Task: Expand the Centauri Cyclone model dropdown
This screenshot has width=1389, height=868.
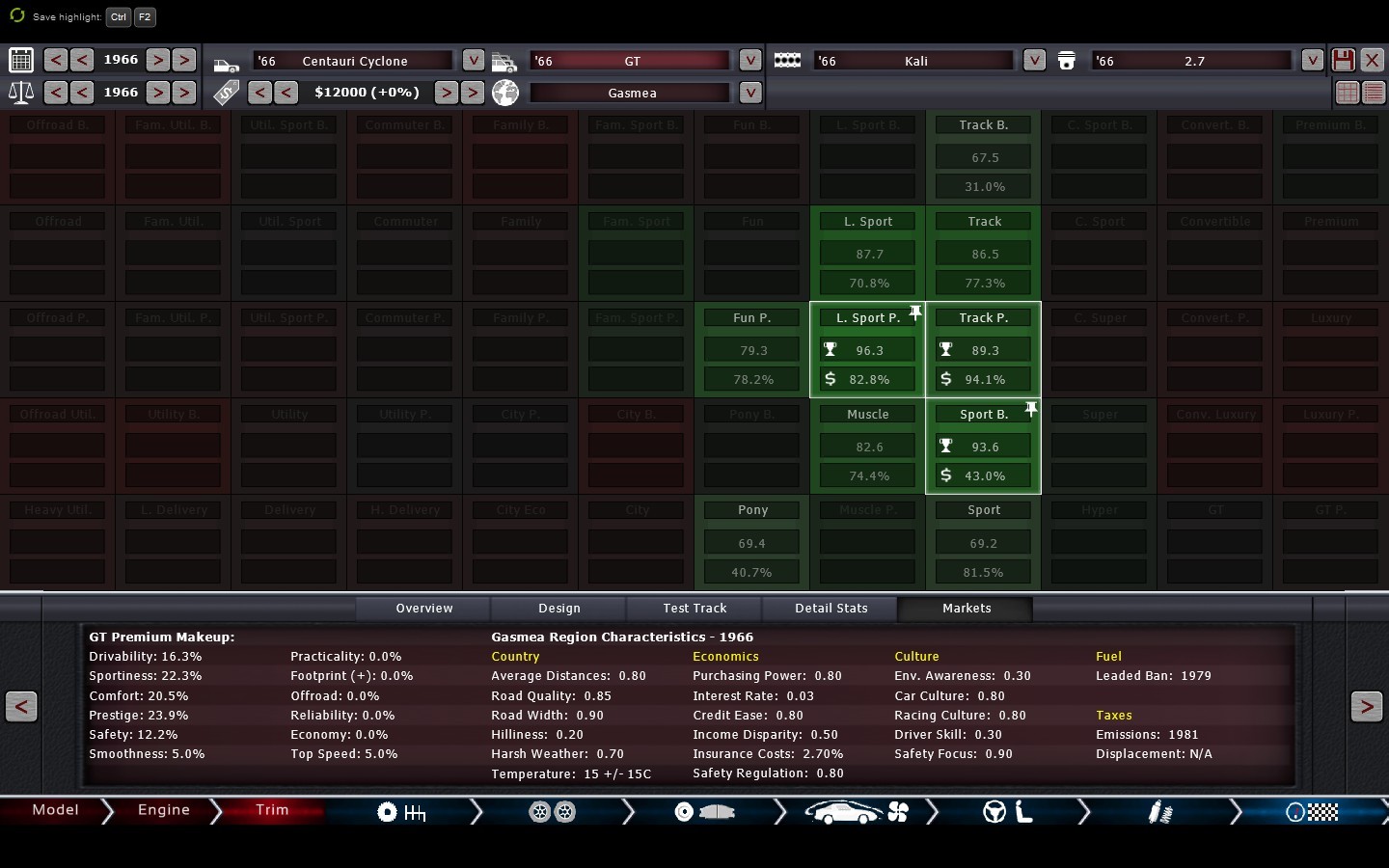Action: point(473,60)
